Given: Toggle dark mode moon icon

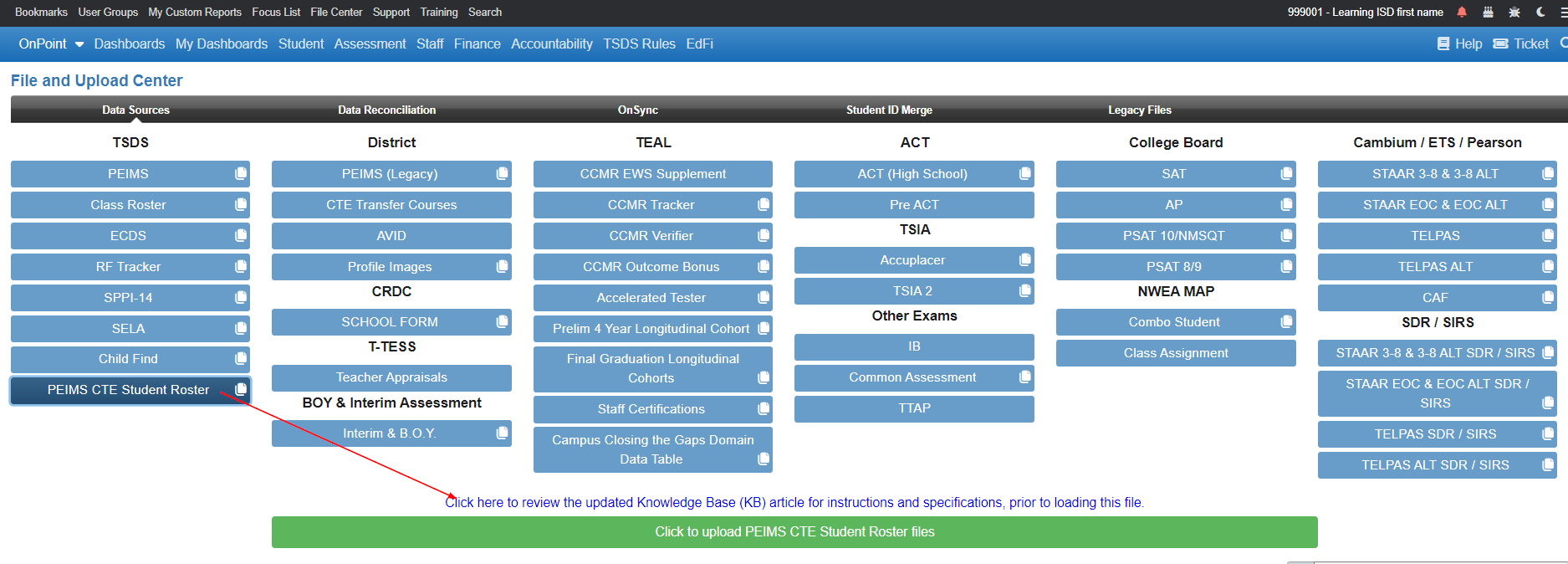Looking at the screenshot, I should (1540, 12).
